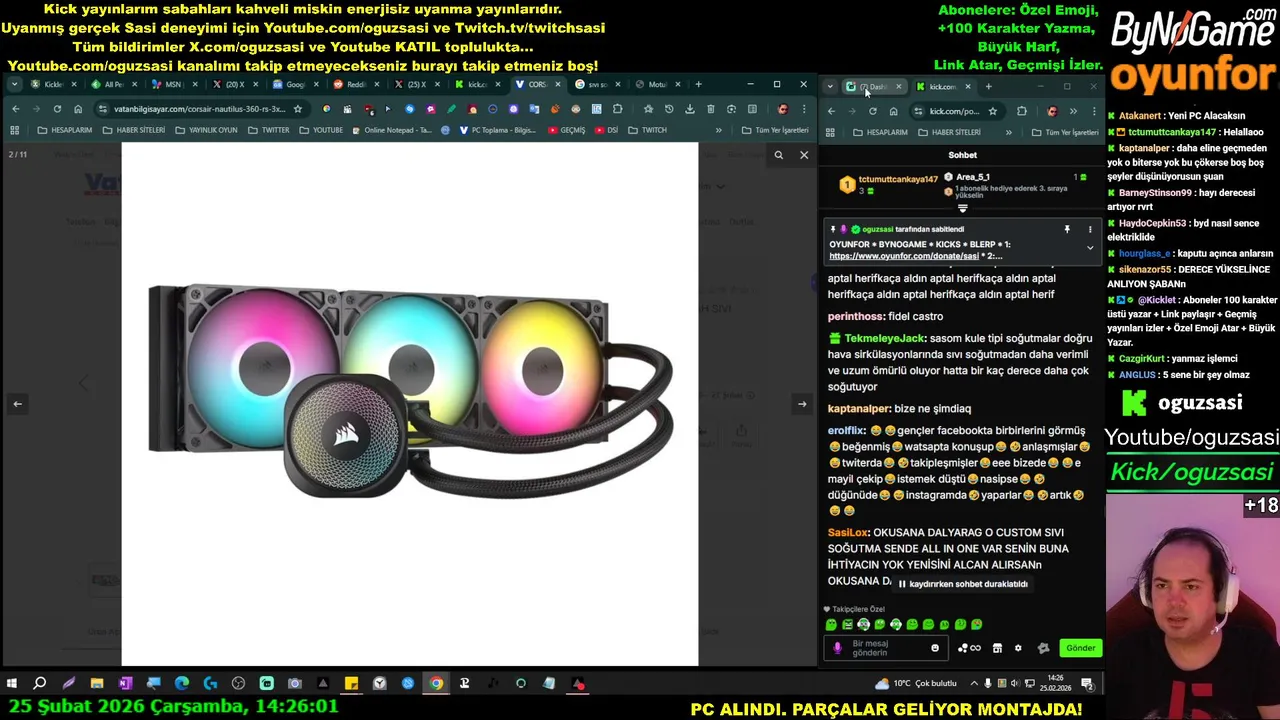The height and width of the screenshot is (720, 1280).
Task: Focus the Bir mesaj gönderin input
Action: click(x=888, y=648)
